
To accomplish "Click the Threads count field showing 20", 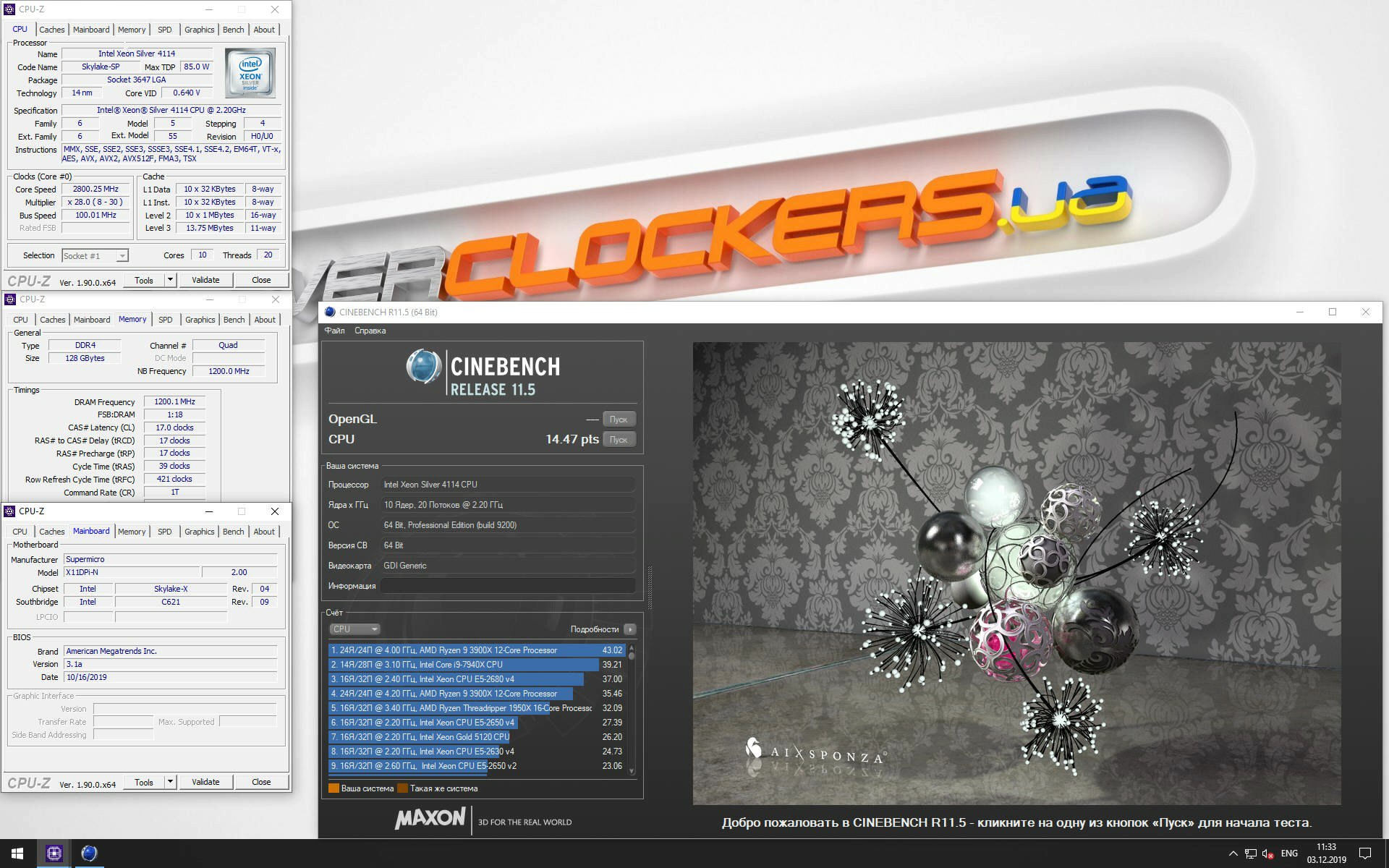I will pyautogui.click(x=268, y=255).
